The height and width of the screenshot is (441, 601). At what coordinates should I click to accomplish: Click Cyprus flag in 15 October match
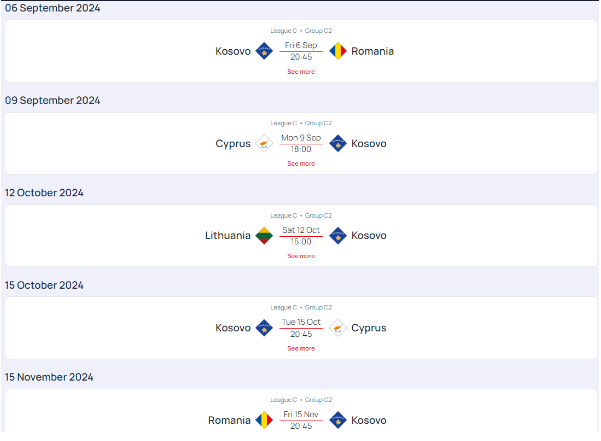coord(338,328)
